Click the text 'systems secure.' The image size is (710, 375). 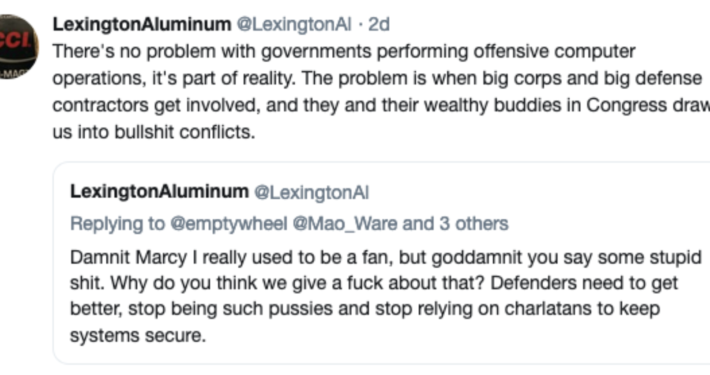(138, 336)
